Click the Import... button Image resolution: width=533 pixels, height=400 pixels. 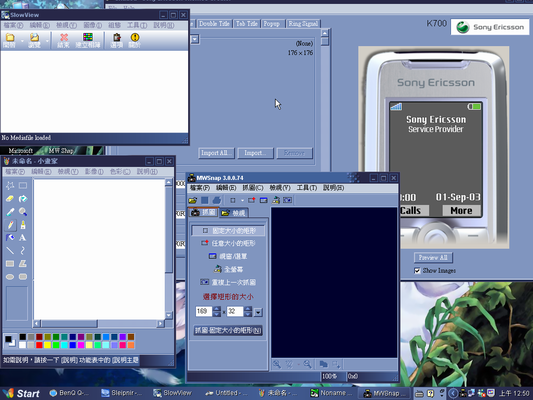[x=255, y=153]
